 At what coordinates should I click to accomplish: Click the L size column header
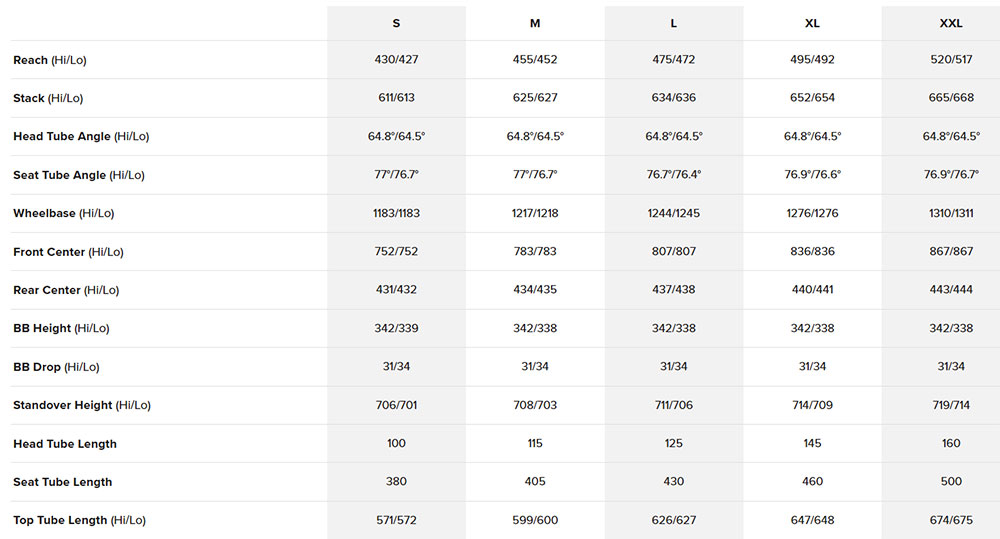coord(674,23)
